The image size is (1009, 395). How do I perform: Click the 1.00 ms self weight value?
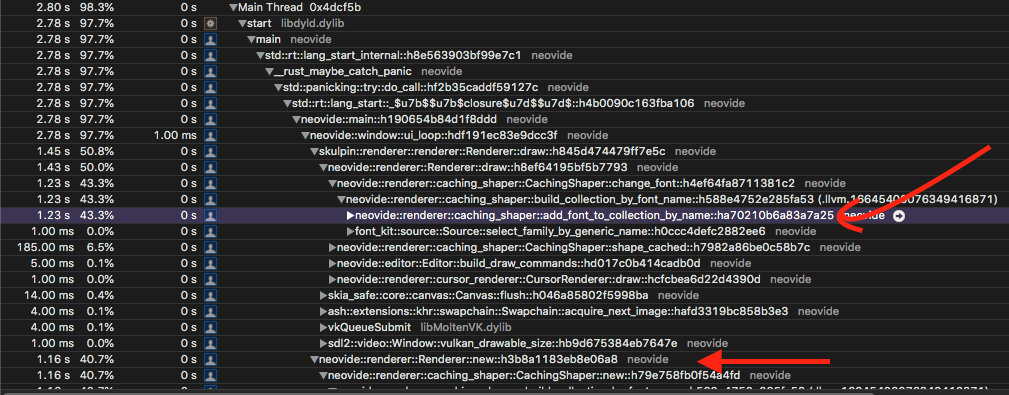tap(176, 136)
